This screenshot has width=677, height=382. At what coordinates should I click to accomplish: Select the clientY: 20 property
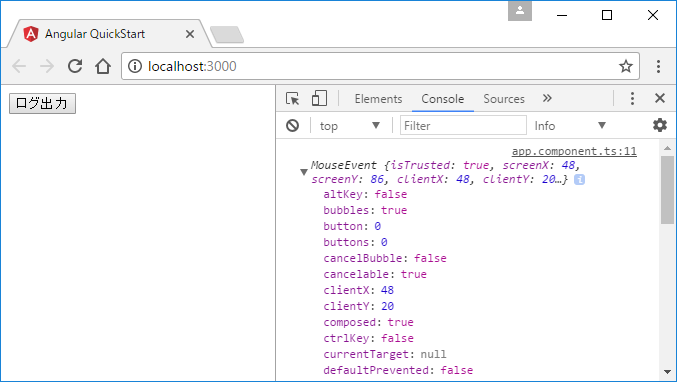tap(359, 306)
